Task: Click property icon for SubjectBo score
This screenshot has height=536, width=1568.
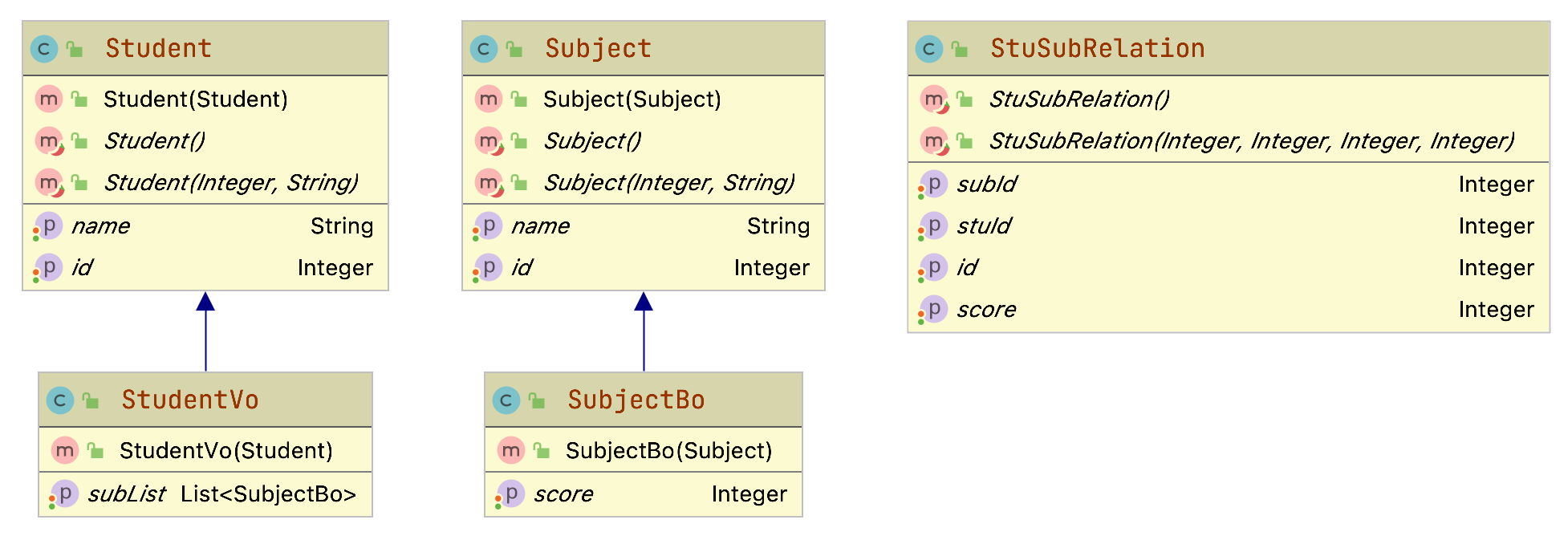Action: [x=510, y=494]
